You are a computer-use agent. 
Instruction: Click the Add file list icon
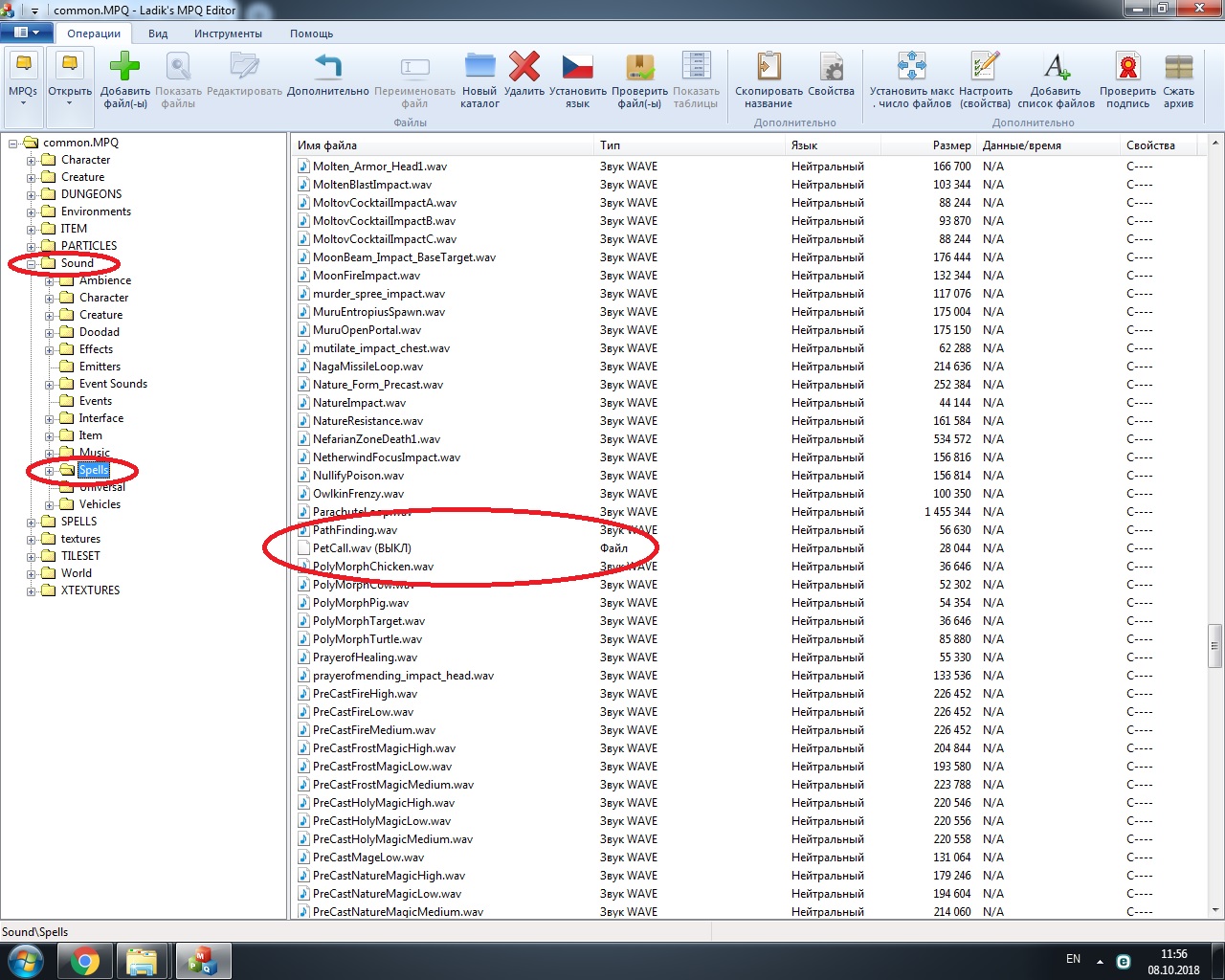pos(1056,67)
